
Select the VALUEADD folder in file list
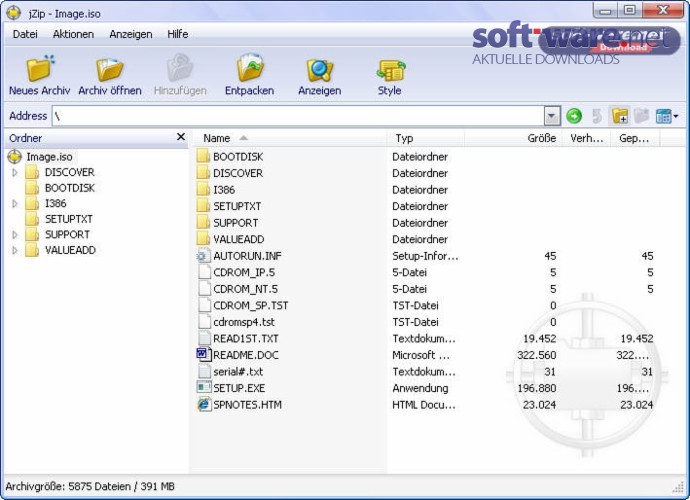point(239,239)
